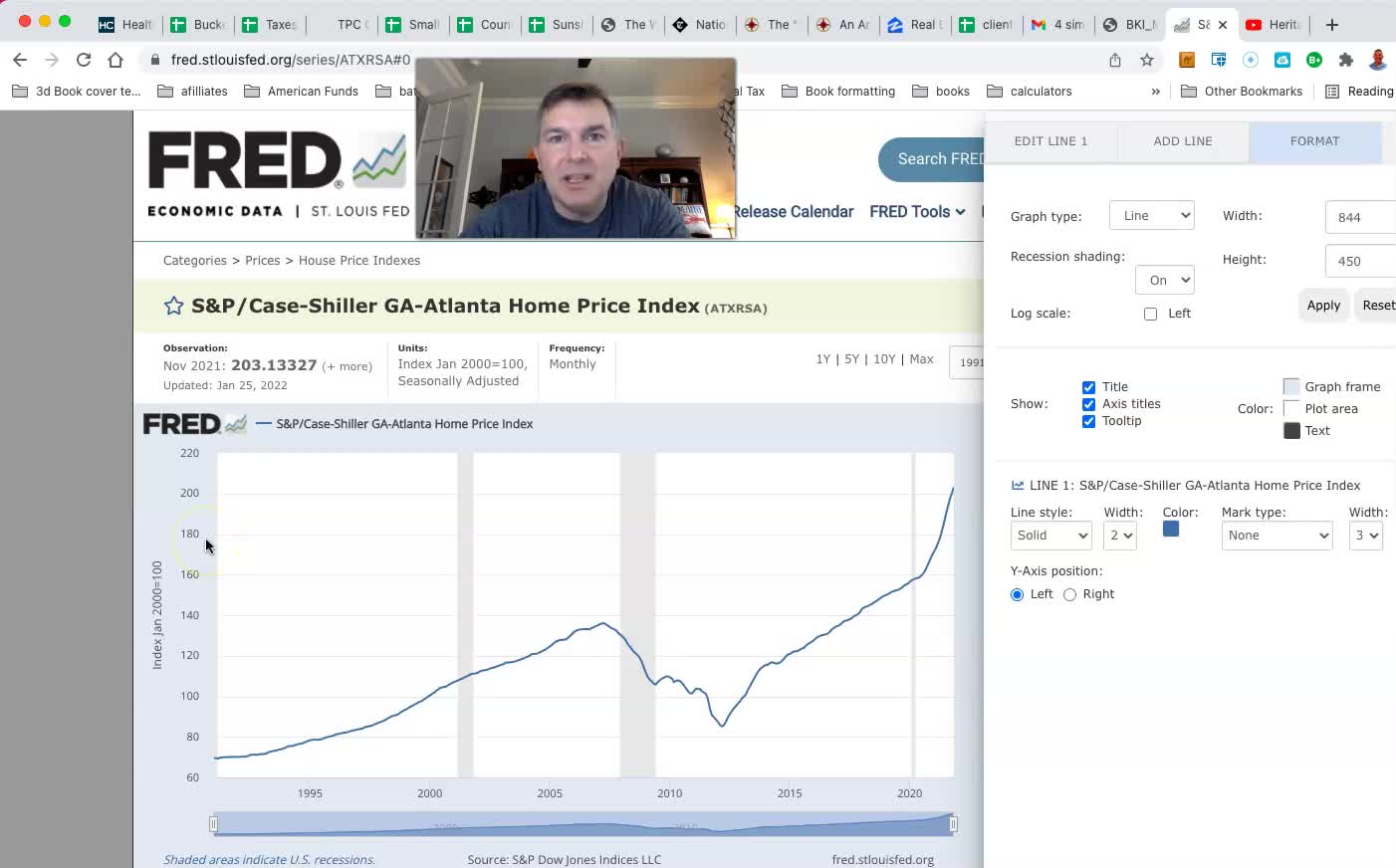The height and width of the screenshot is (868, 1396).
Task: Switch to the Taxes spreadsheet tab
Action: 269,25
